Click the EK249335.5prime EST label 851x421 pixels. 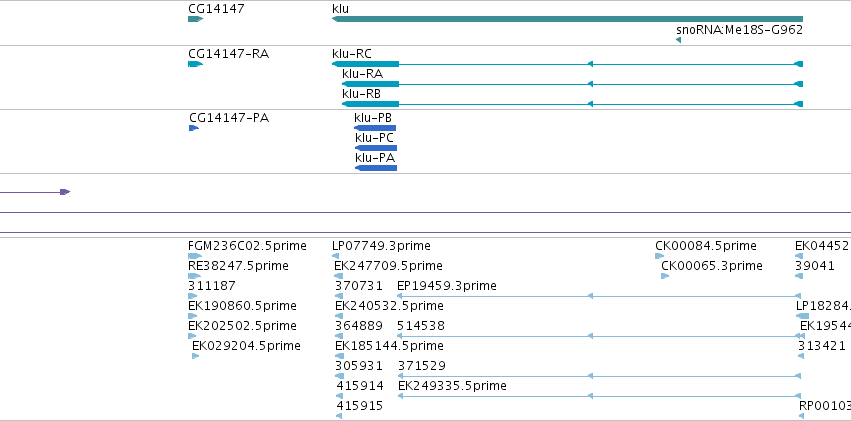(x=452, y=386)
